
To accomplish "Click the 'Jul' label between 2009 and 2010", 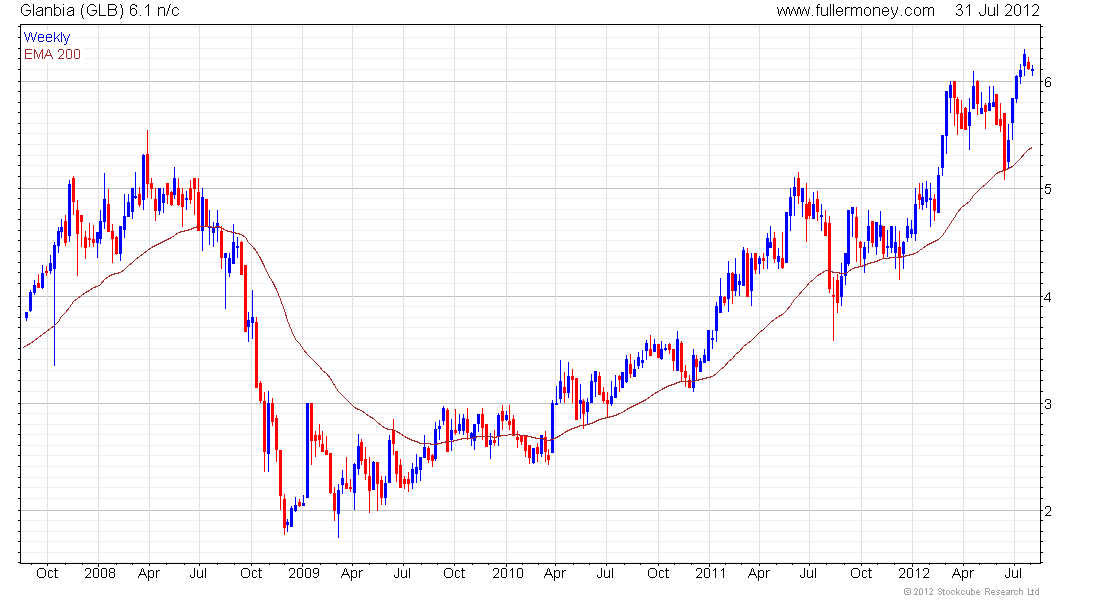I will [402, 573].
